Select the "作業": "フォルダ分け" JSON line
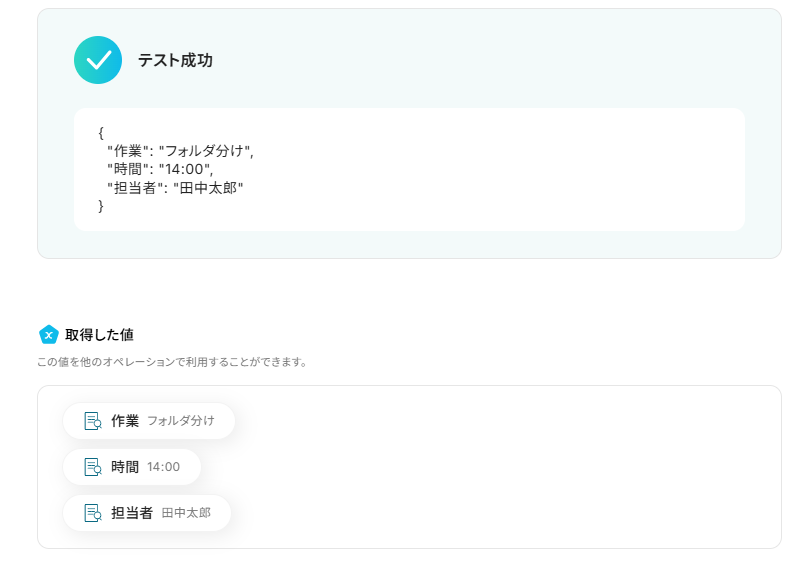Viewport: 794px width, 561px height. pyautogui.click(x=180, y=151)
